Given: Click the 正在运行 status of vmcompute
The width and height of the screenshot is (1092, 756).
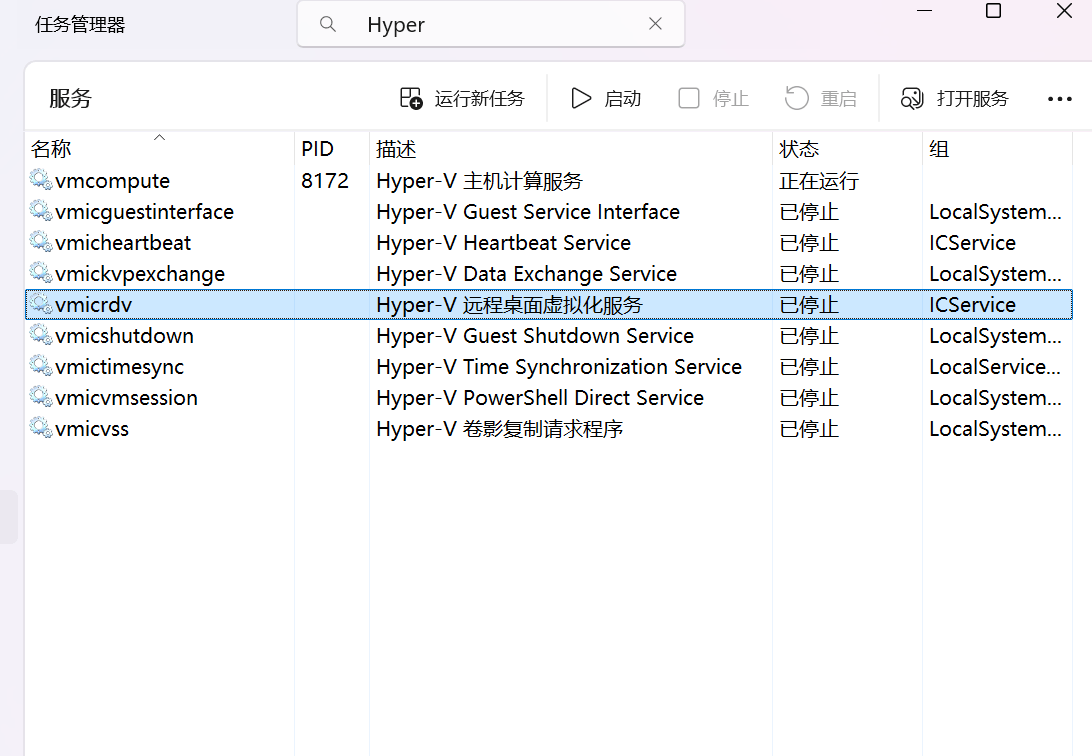Looking at the screenshot, I should [819, 181].
